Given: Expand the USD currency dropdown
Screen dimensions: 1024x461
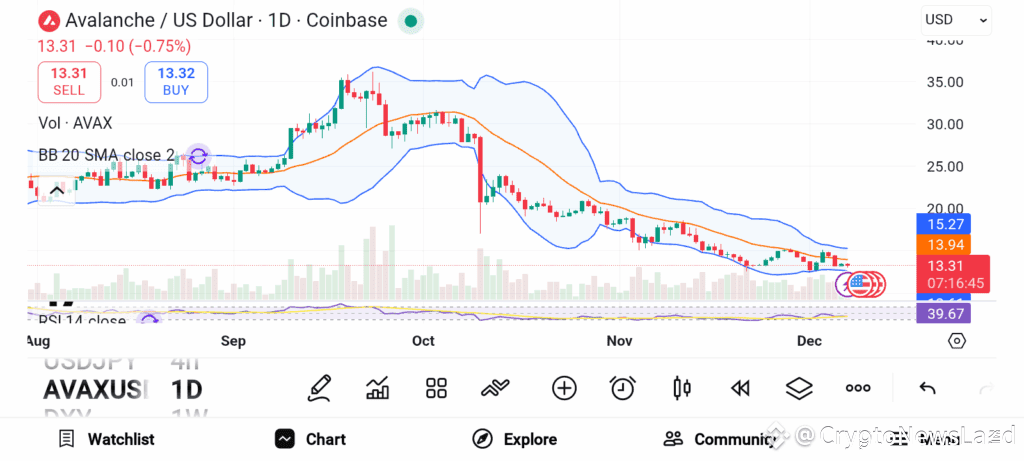Looking at the screenshot, I should (956, 20).
